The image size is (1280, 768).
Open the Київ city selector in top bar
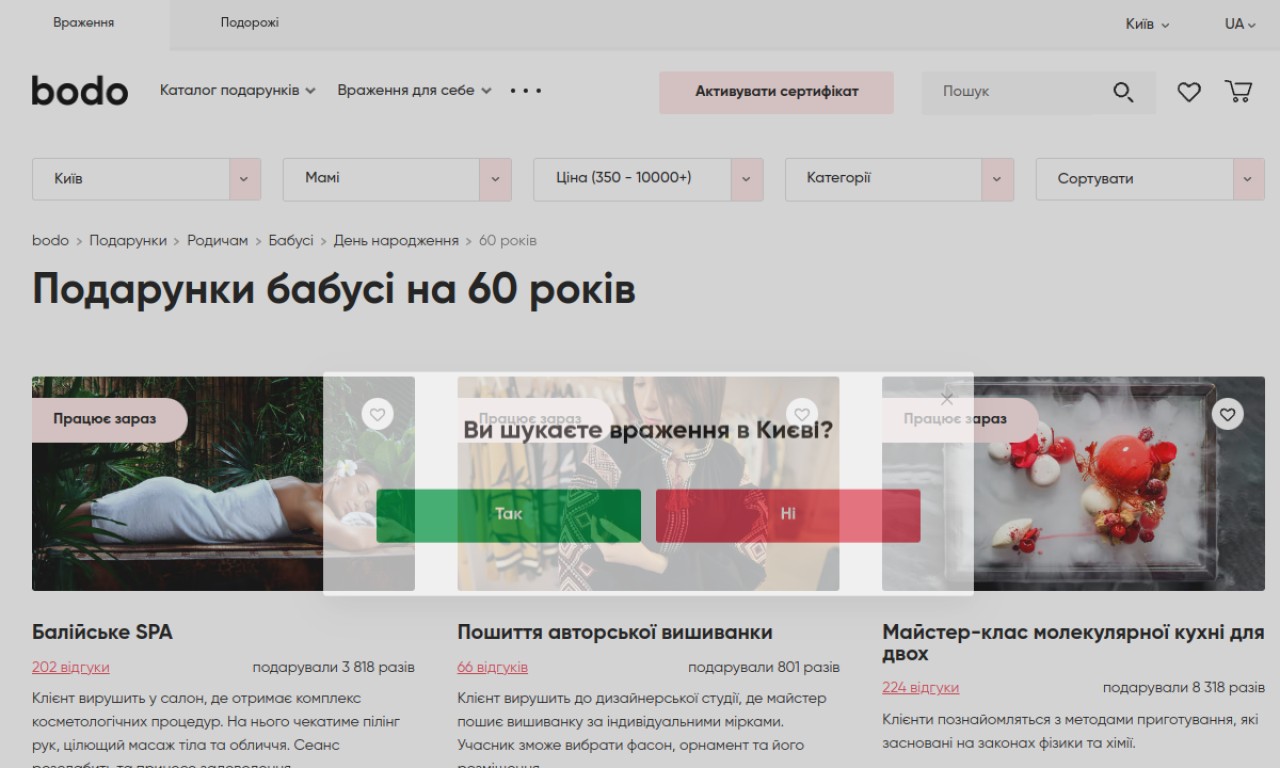click(x=1147, y=24)
